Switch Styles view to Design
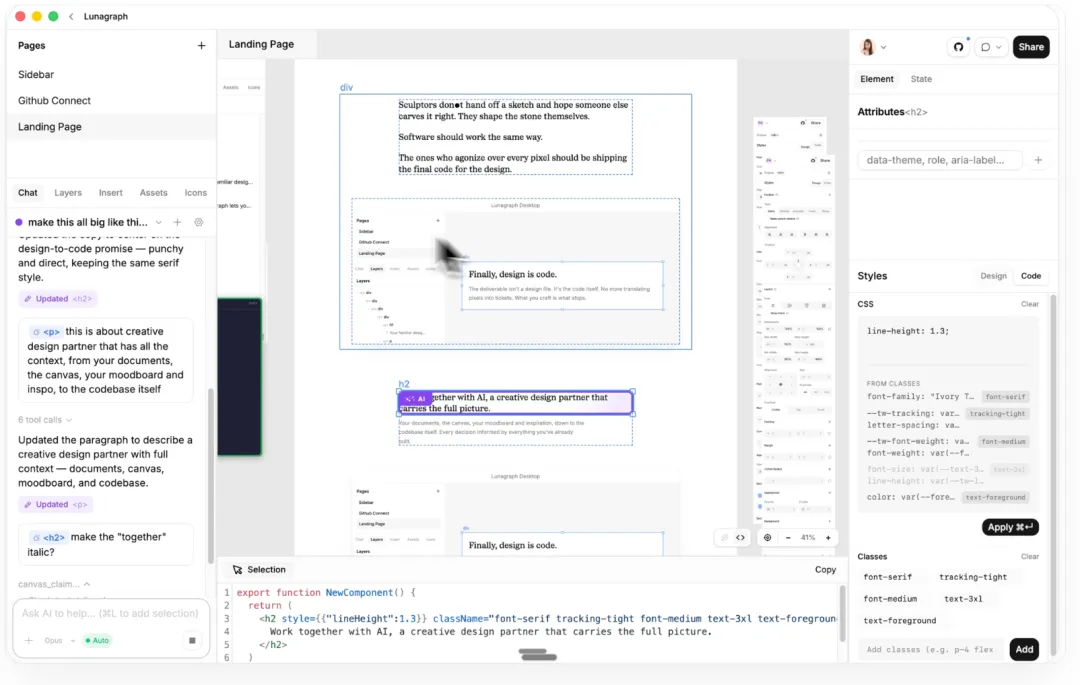Image resolution: width=1080 pixels, height=685 pixels. pos(993,276)
